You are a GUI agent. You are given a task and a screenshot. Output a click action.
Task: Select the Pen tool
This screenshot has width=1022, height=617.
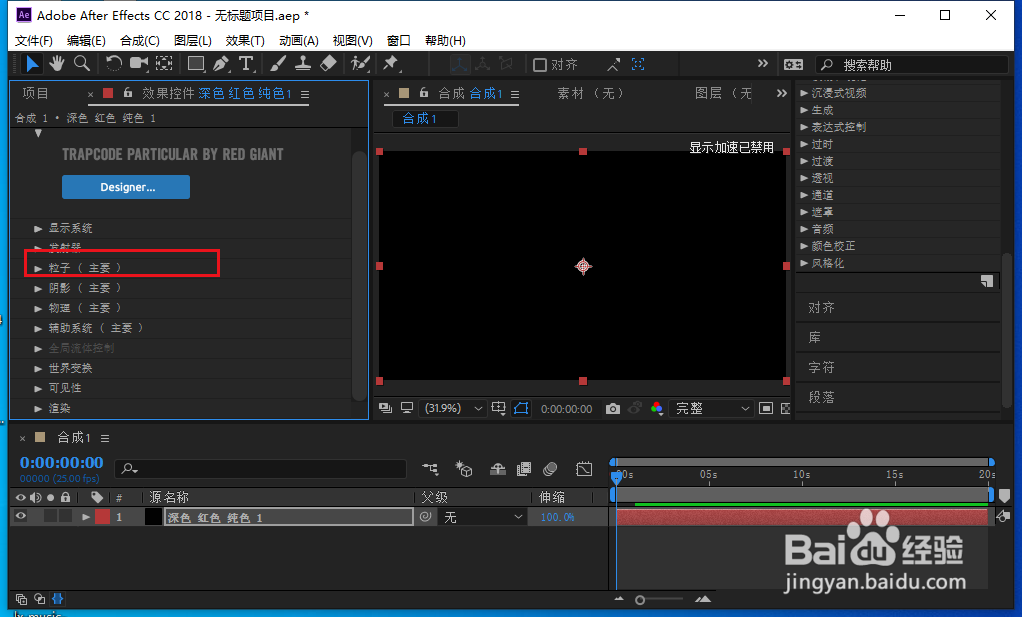click(x=221, y=64)
